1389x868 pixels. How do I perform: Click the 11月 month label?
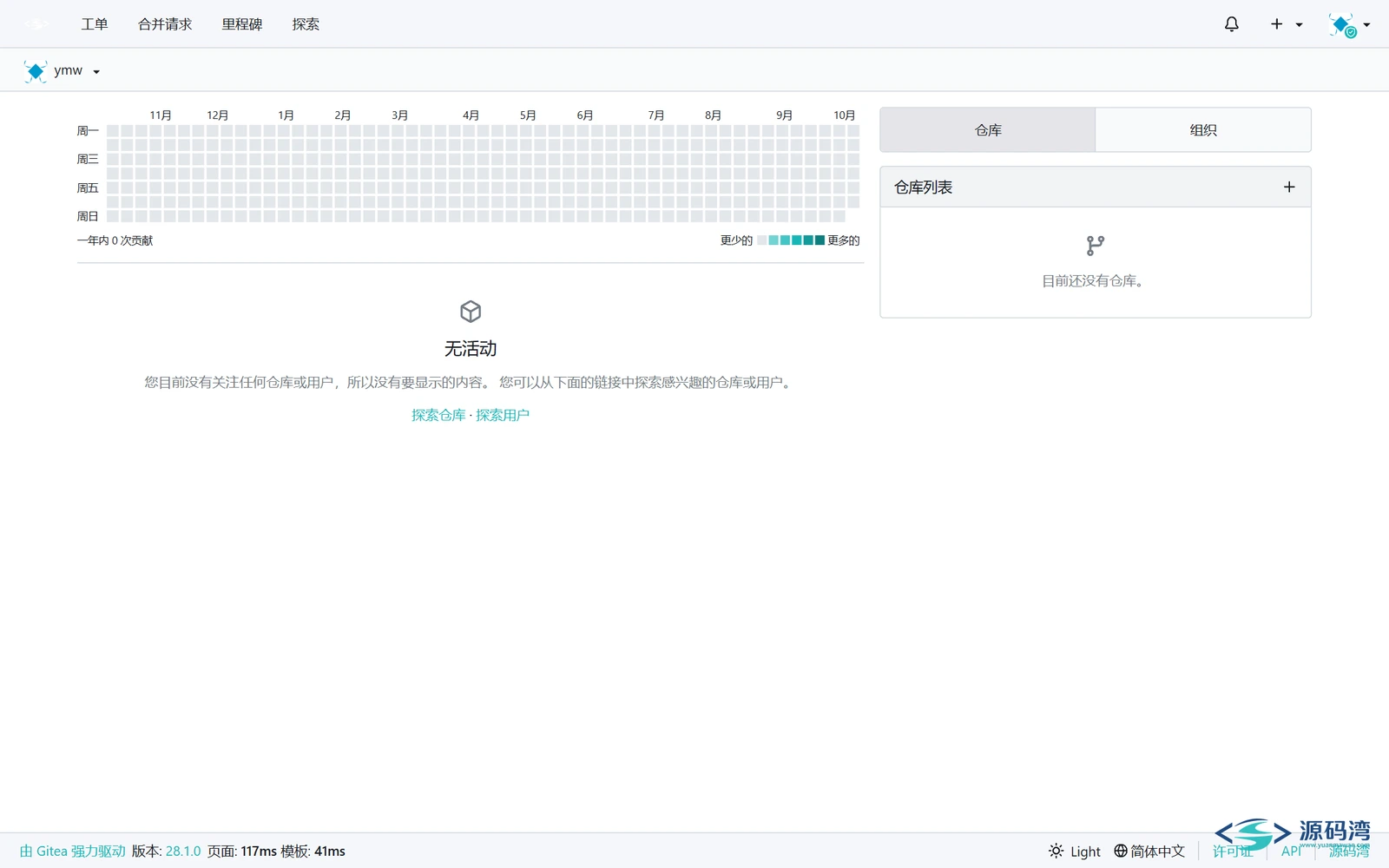point(161,115)
